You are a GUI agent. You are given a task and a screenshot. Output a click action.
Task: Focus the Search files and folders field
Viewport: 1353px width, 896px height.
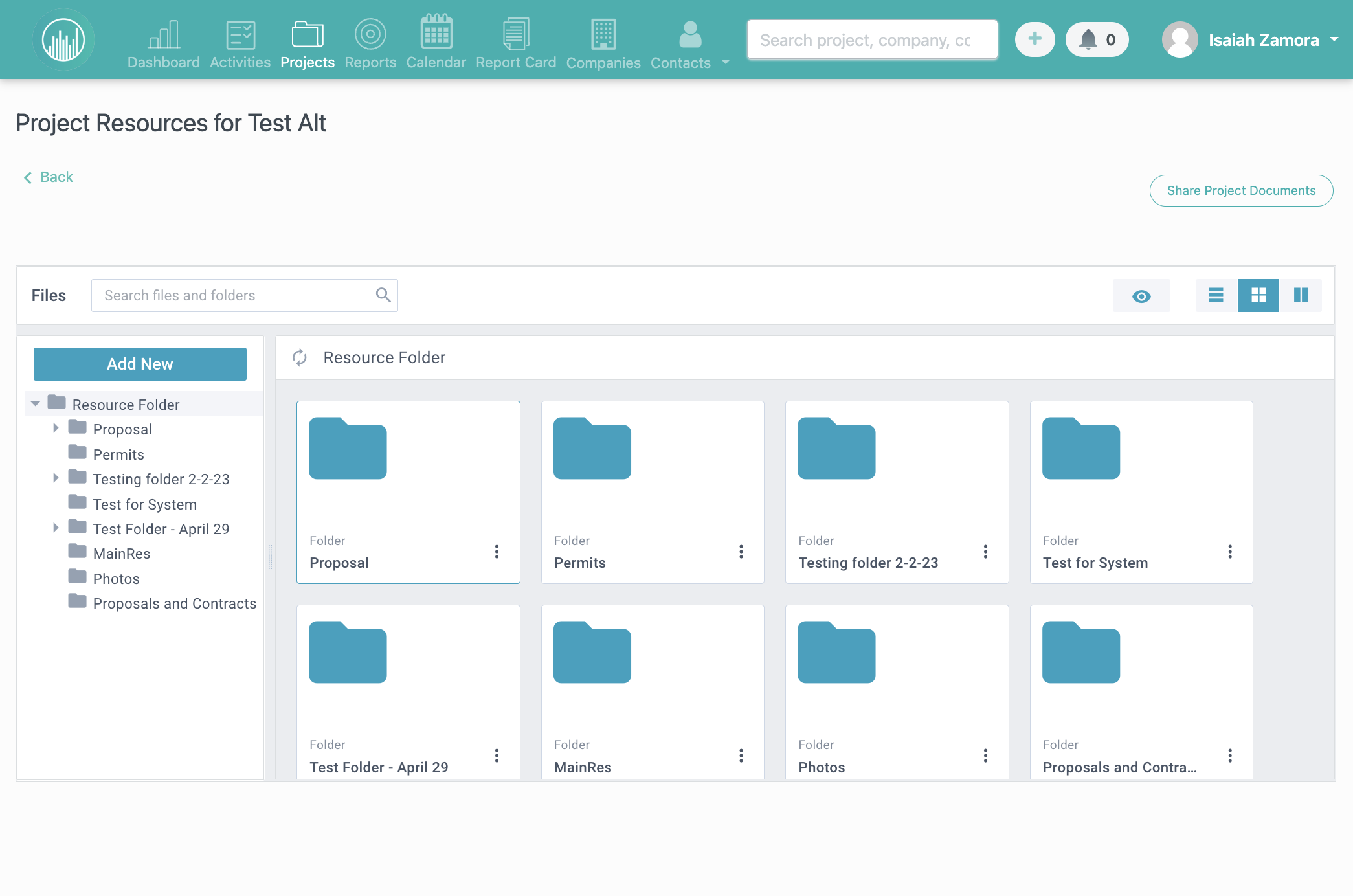(245, 295)
